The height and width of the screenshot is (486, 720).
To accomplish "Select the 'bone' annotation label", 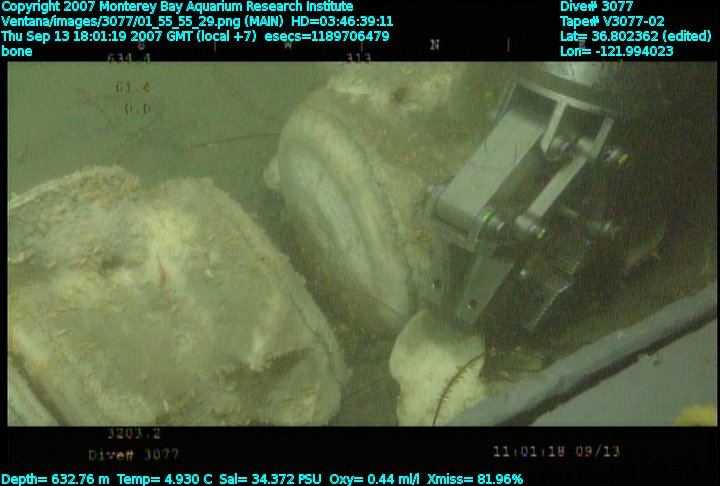I will coord(17,51).
